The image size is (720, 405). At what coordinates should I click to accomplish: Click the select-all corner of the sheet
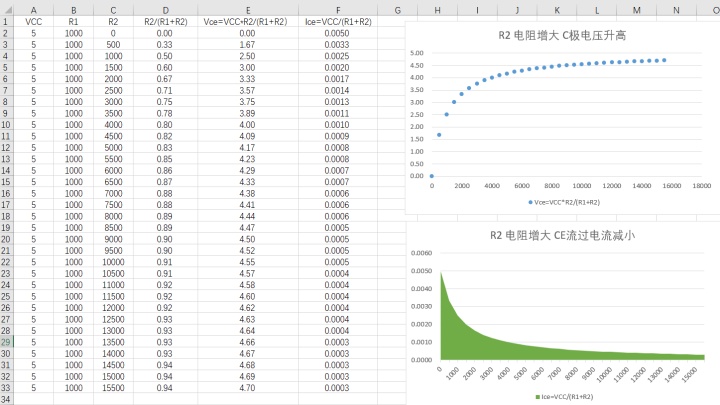coord(5,9)
